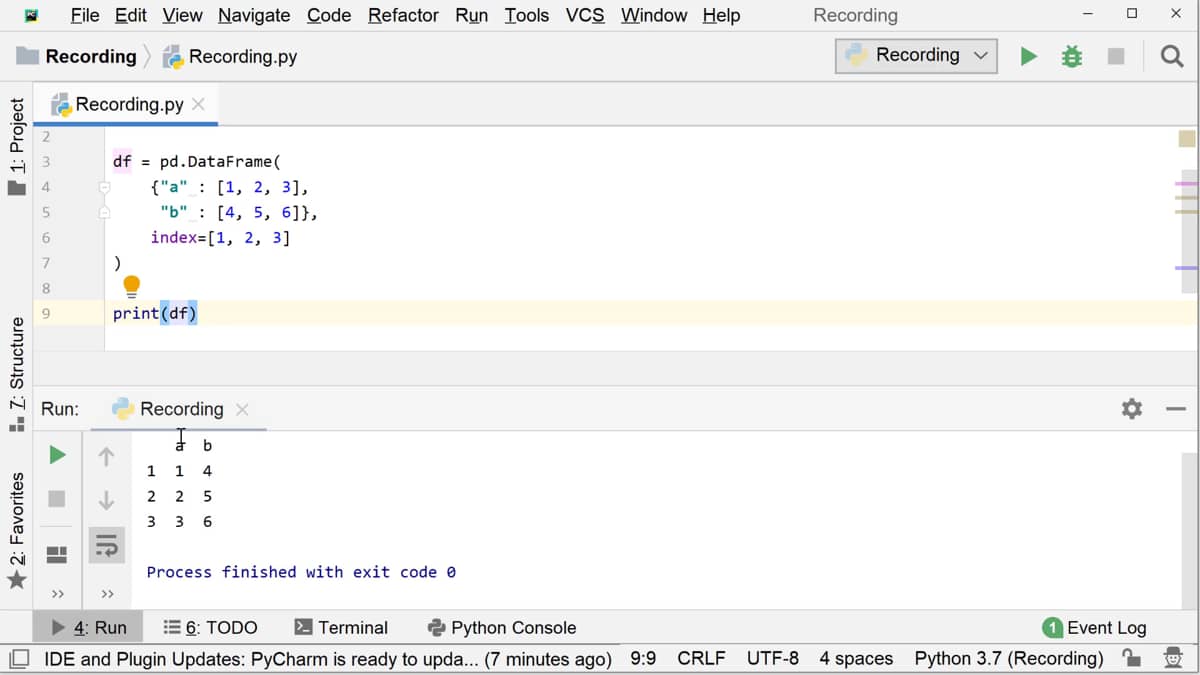Image resolution: width=1200 pixels, height=675 pixels.
Task: Close the Recording run tab
Action: (x=242, y=409)
